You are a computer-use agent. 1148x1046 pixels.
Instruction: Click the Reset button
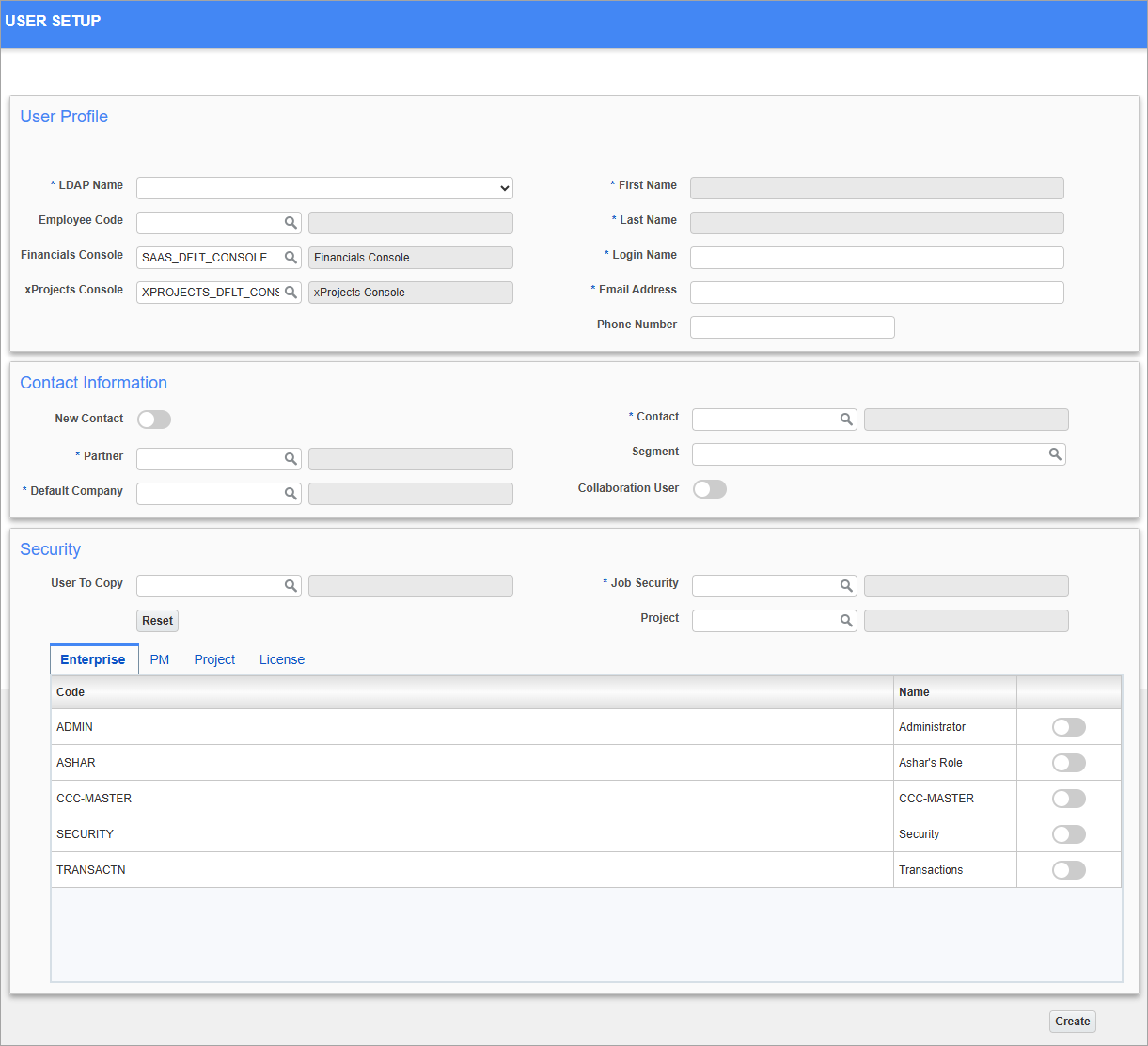pyautogui.click(x=157, y=620)
